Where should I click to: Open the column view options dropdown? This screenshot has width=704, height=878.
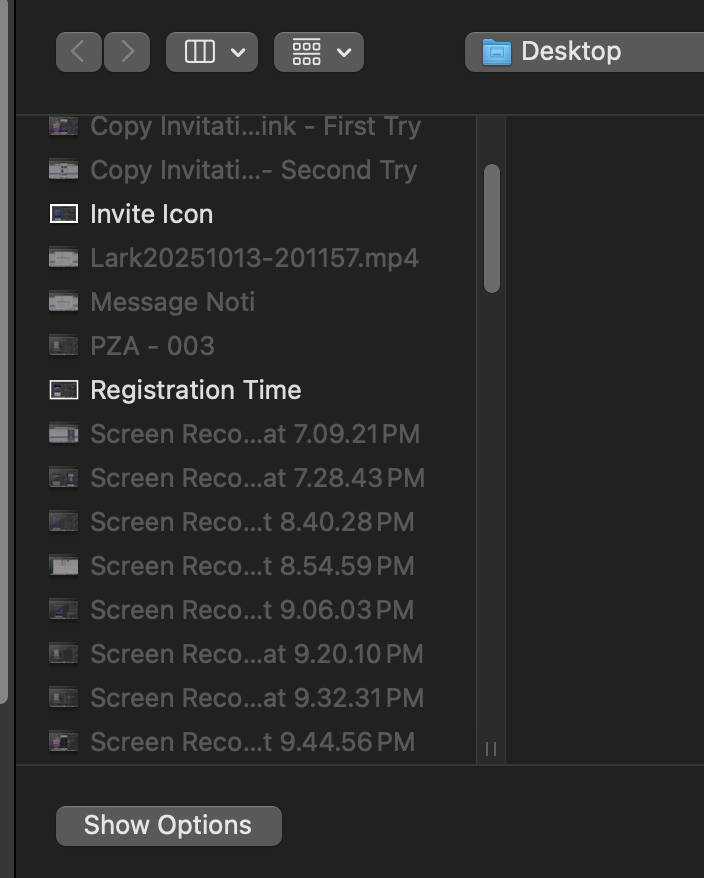point(212,52)
